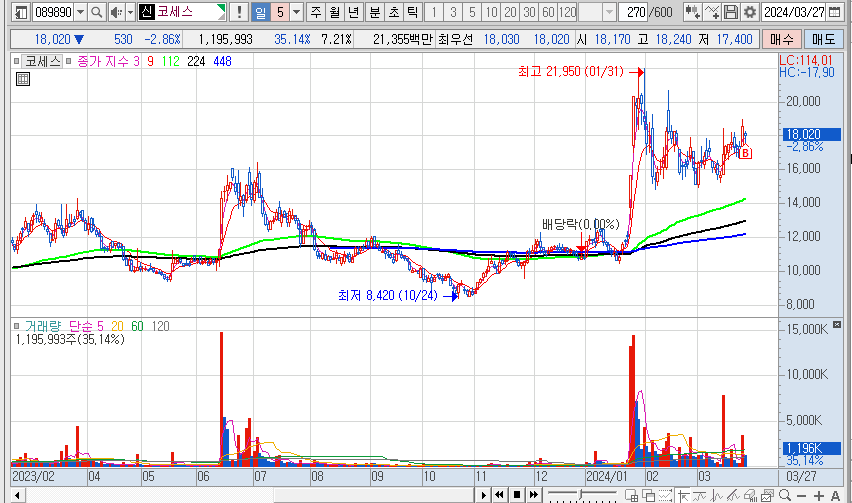
Task: Select the 120 interval preset
Action: 567,11
